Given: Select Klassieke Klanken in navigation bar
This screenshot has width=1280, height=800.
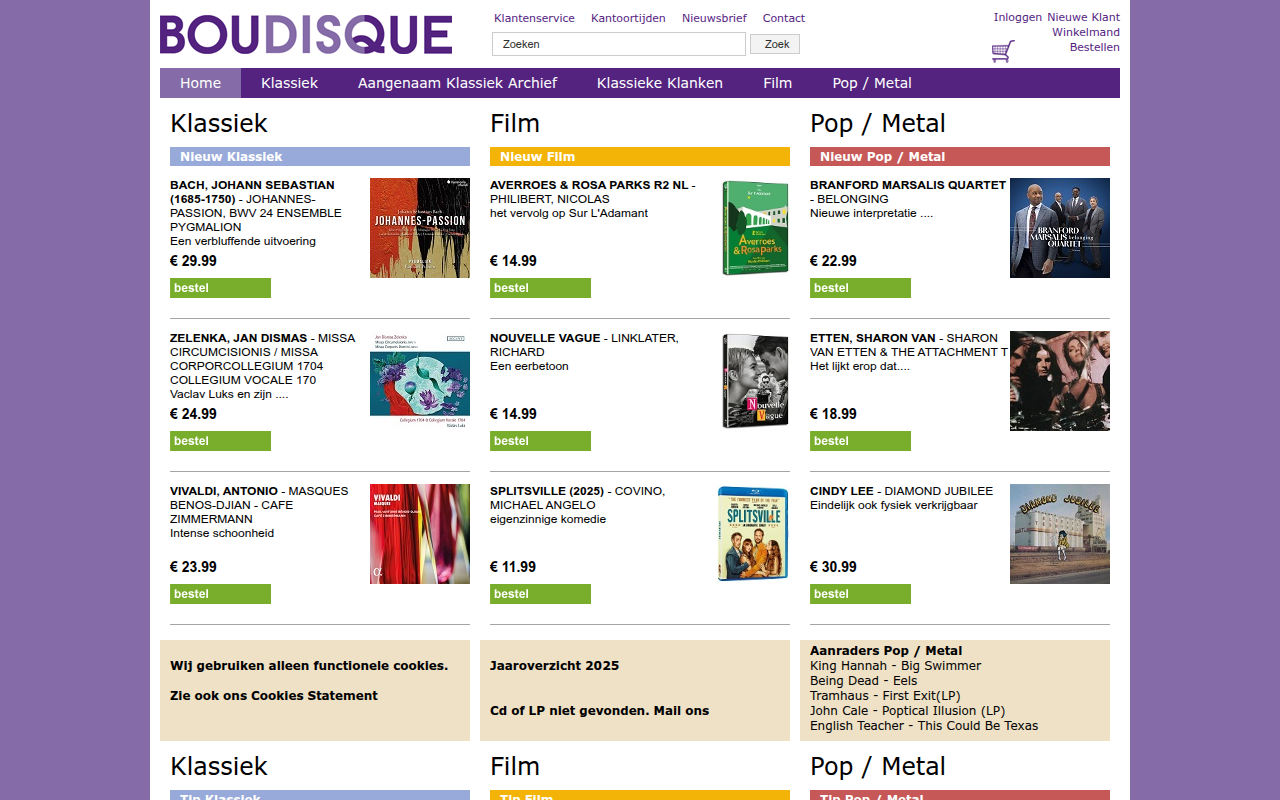Looking at the screenshot, I should 660,83.
